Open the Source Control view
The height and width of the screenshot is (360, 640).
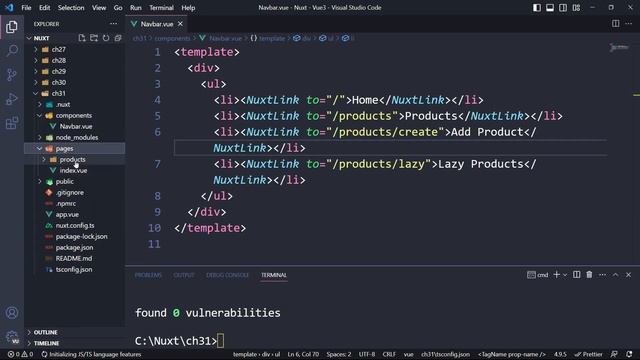(12, 75)
